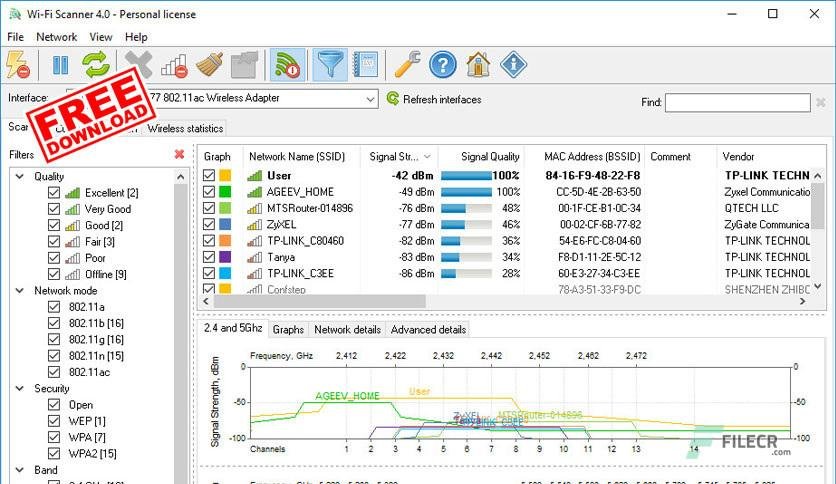Collapse the Network mode filter group

pyautogui.click(x=20, y=291)
